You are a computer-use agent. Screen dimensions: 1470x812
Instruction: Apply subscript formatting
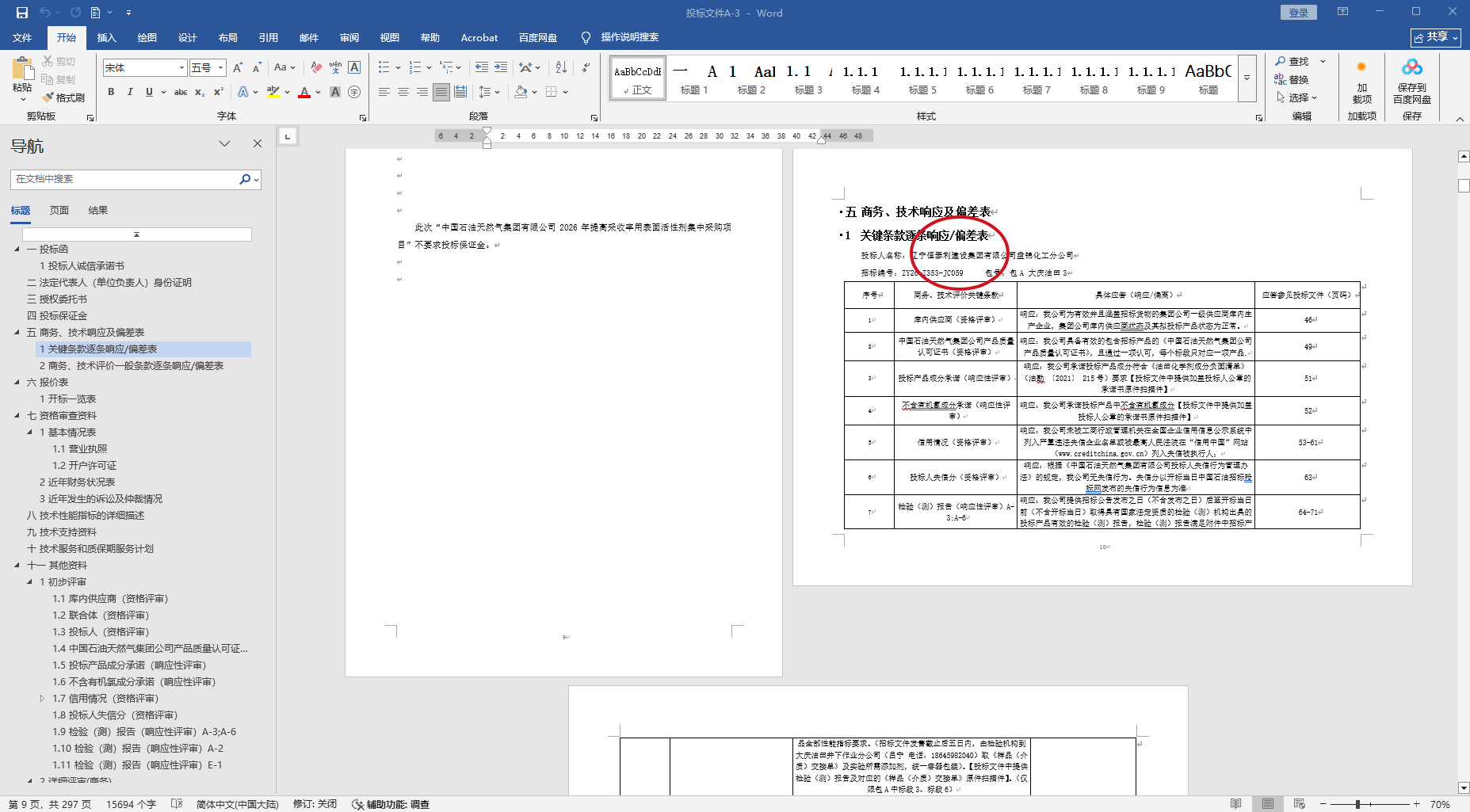200,92
